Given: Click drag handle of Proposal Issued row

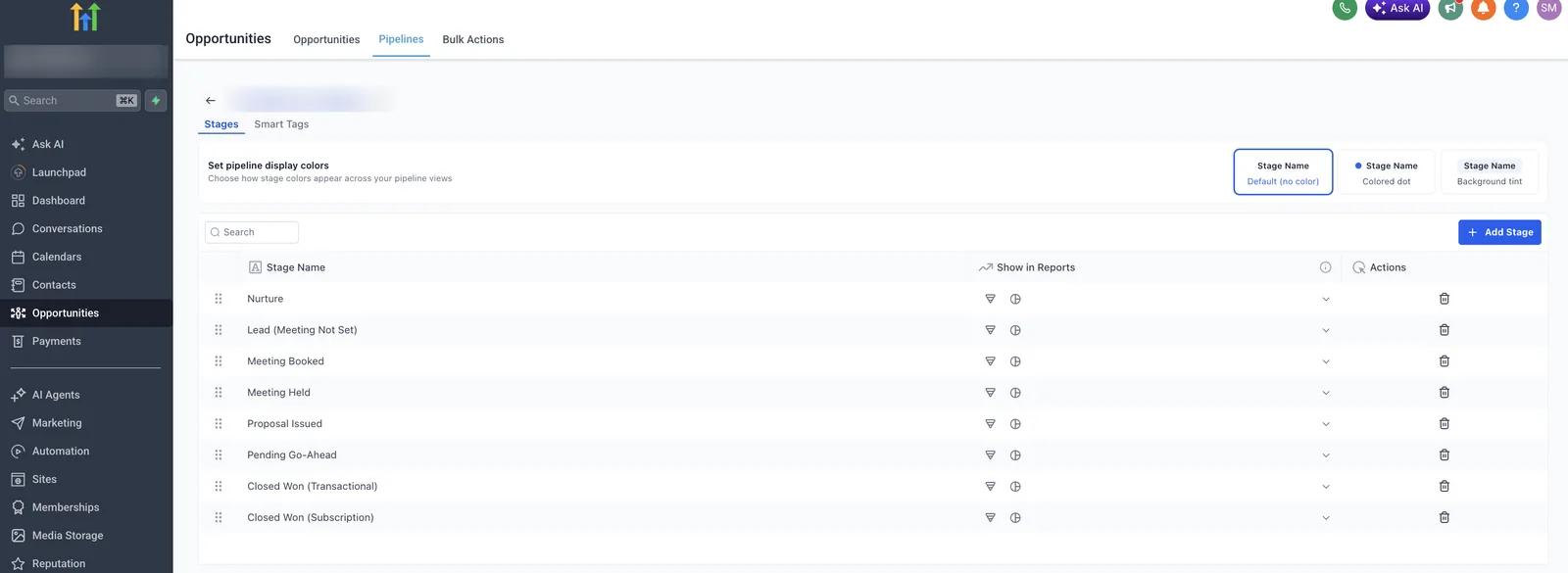Looking at the screenshot, I should click(x=219, y=424).
